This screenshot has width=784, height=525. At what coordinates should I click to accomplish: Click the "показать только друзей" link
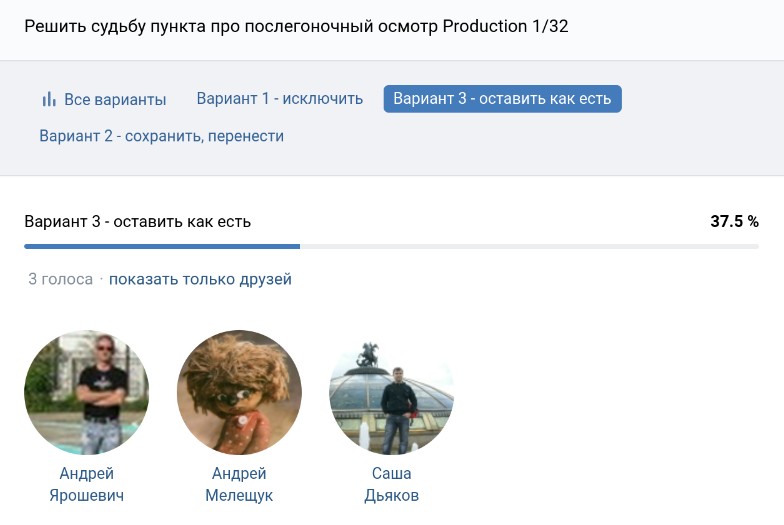tap(200, 279)
